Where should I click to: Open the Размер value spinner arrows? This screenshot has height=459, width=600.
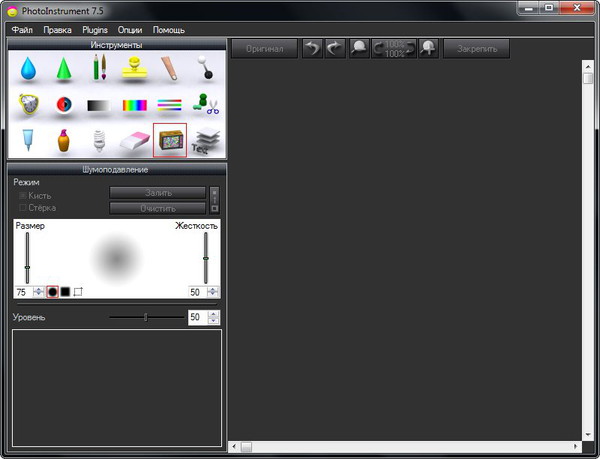coord(38,292)
